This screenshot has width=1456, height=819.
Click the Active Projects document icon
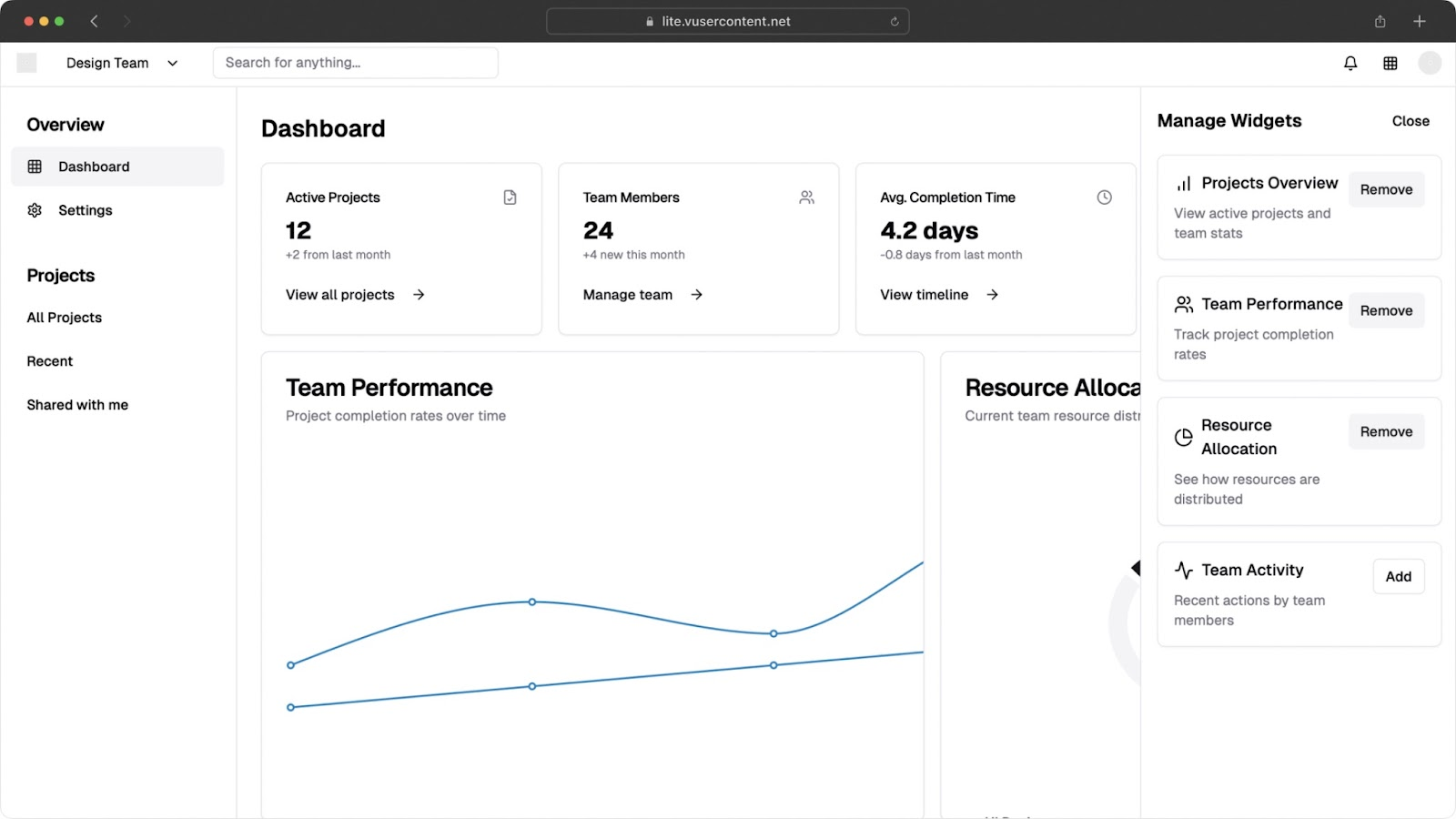pyautogui.click(x=510, y=197)
